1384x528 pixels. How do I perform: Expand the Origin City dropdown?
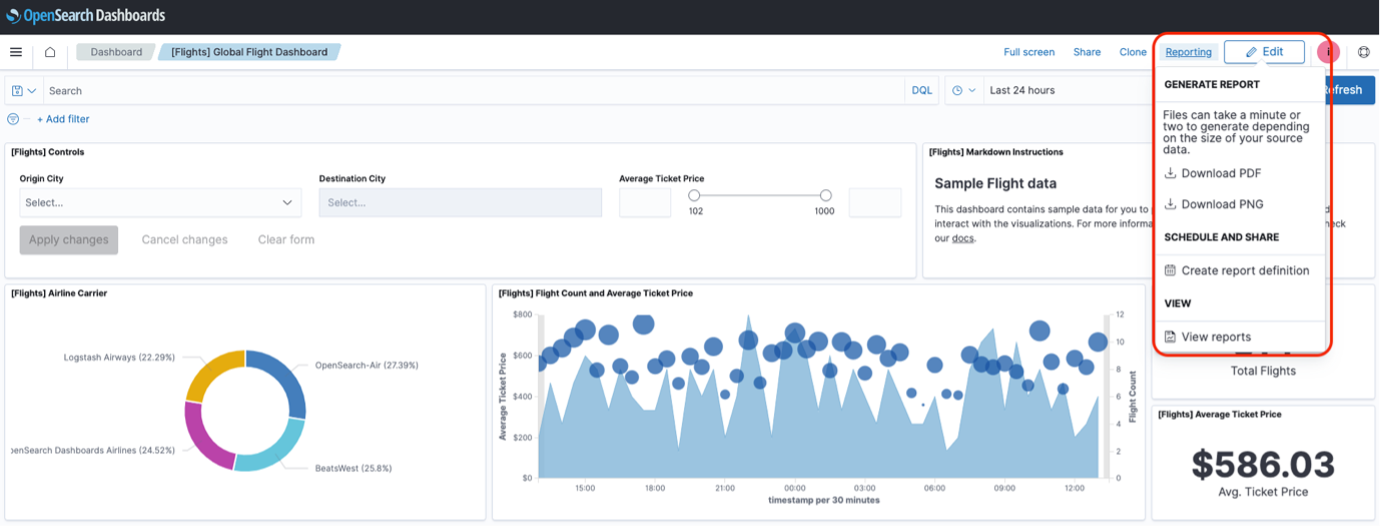(x=160, y=202)
